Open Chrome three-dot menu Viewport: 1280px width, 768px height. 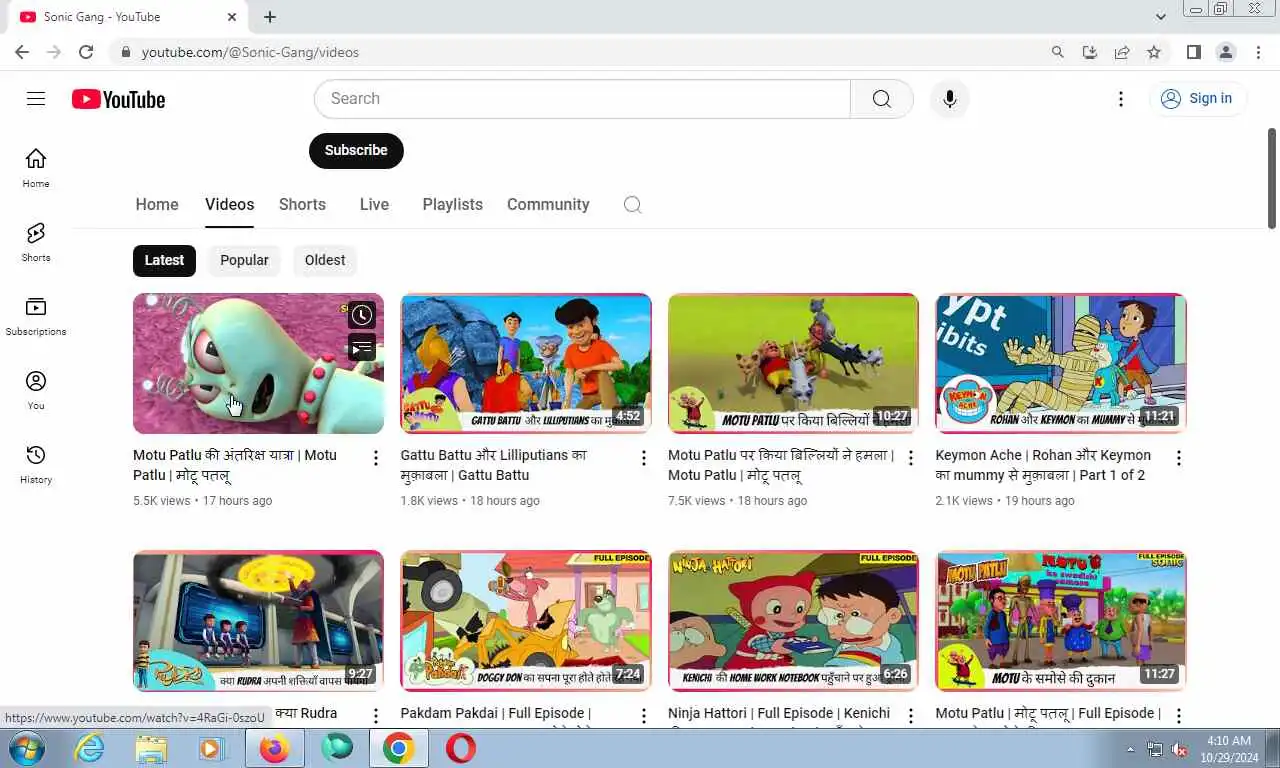click(1258, 52)
